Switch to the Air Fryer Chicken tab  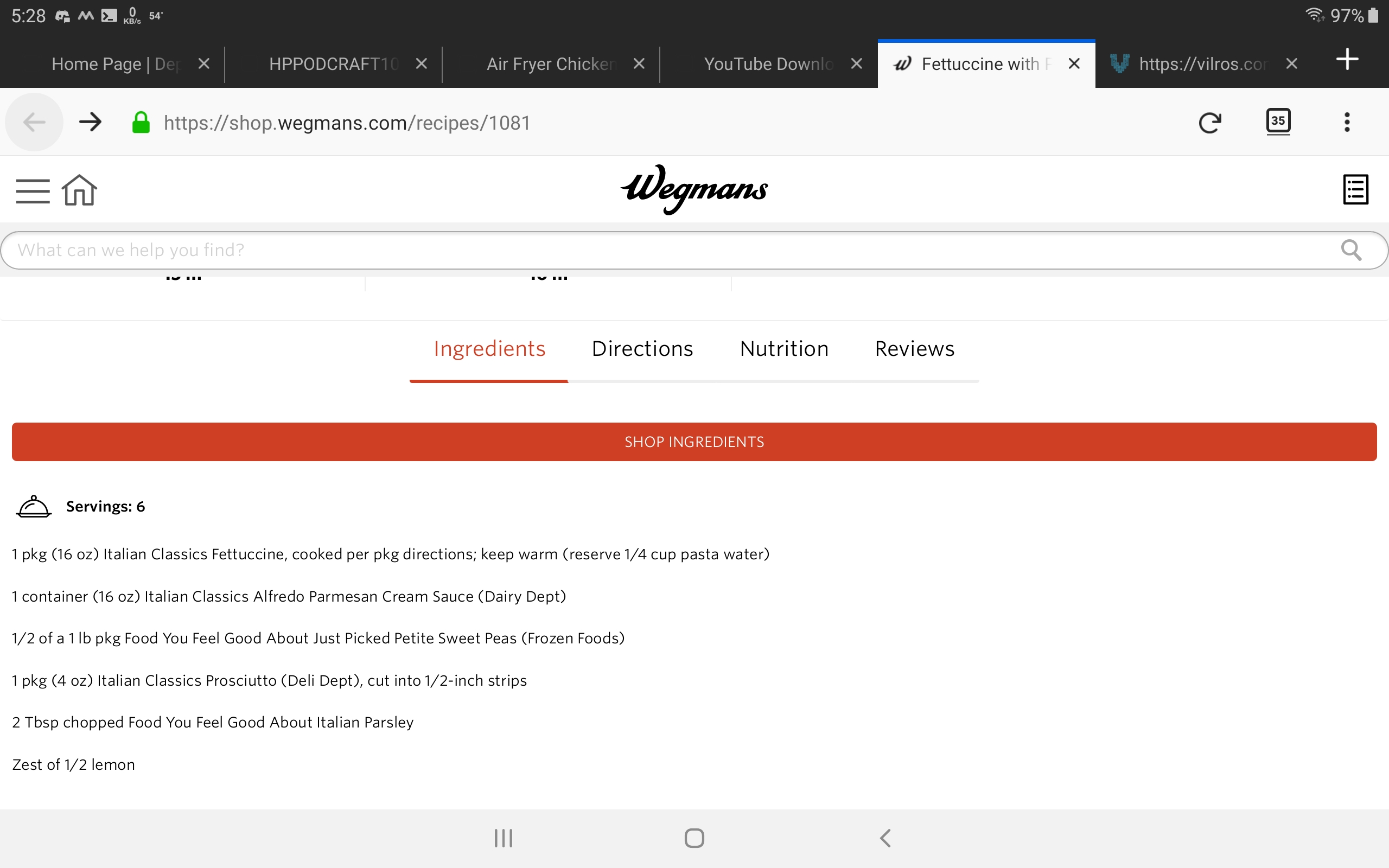(550, 63)
